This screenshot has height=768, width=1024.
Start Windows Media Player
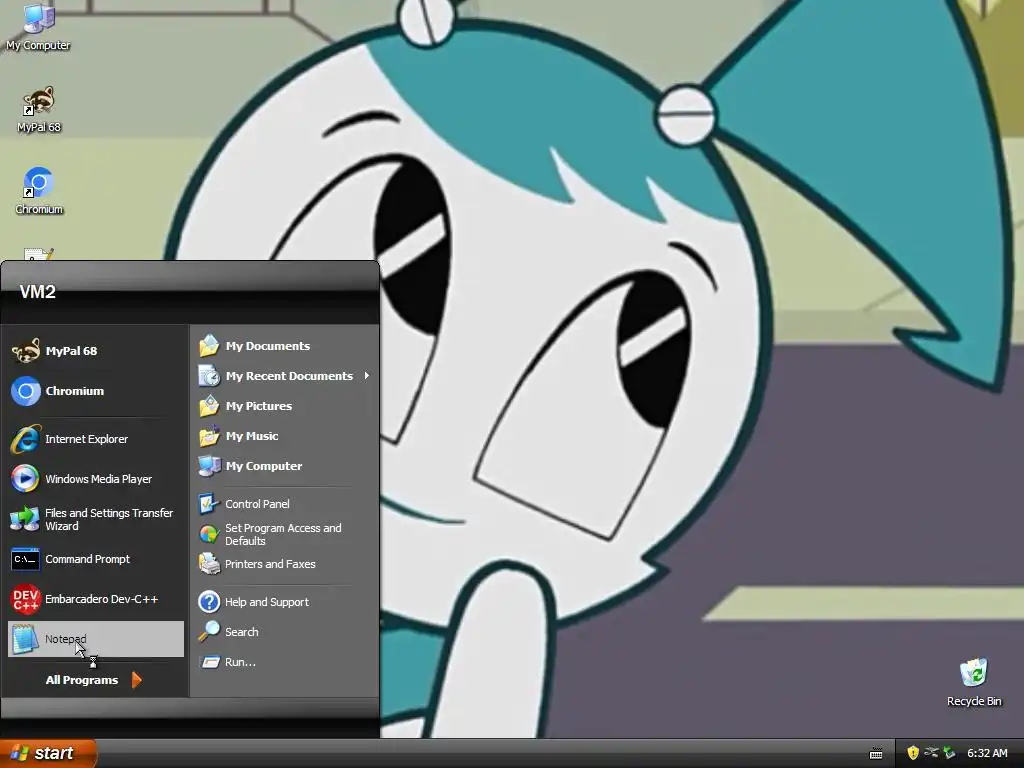pos(95,479)
